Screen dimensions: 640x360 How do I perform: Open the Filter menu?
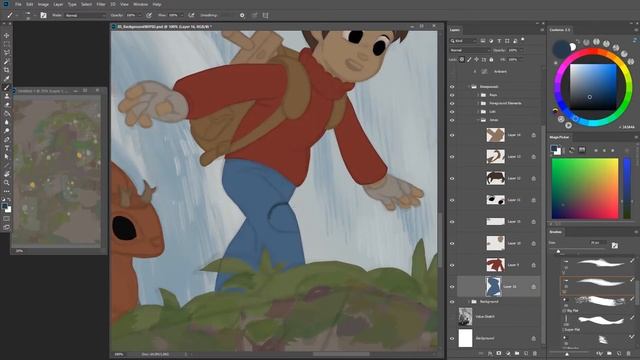(x=101, y=4)
